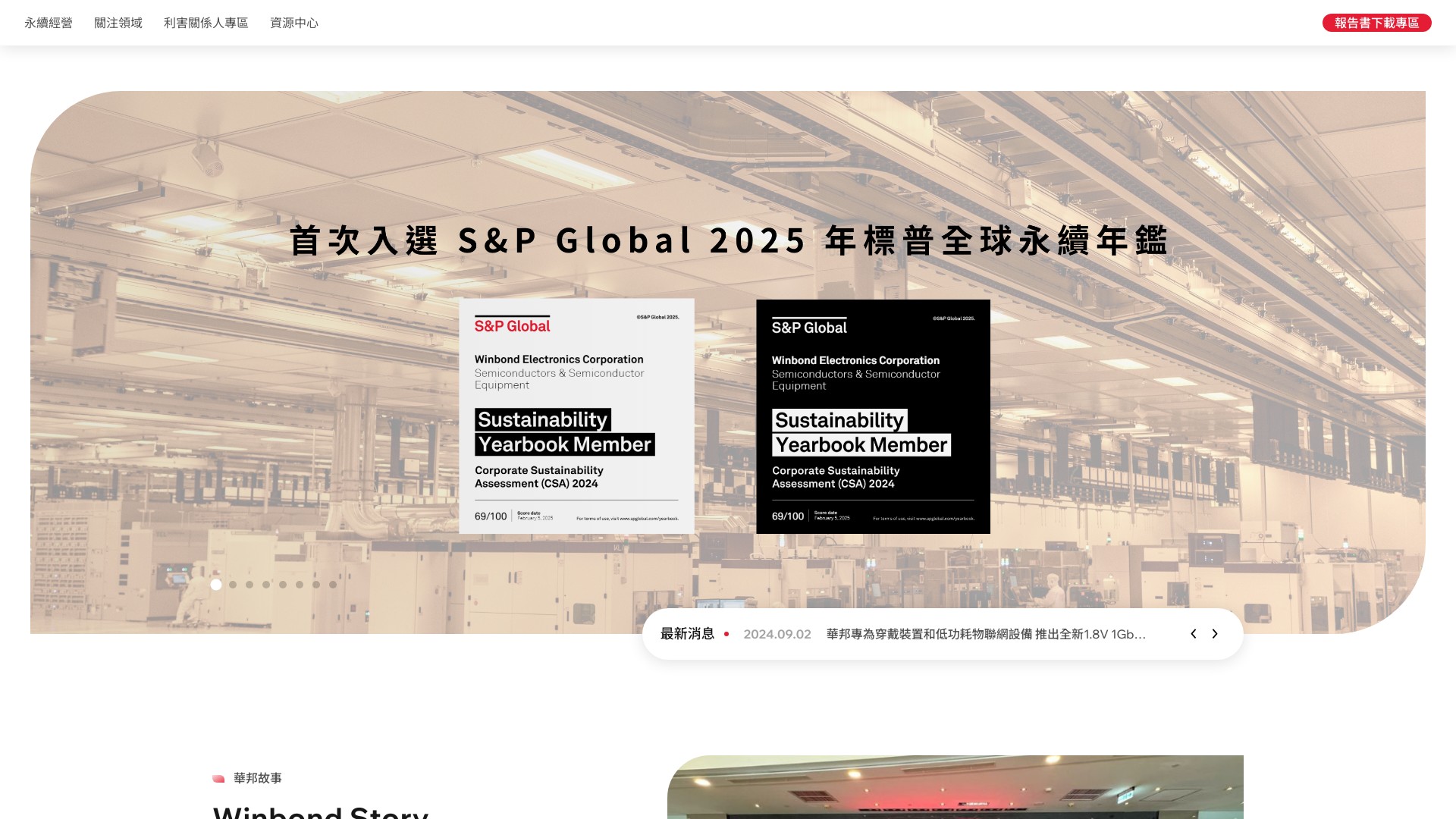This screenshot has height=819, width=1456.
Task: Click the white S&P Global yearbook badge
Action: pyautogui.click(x=576, y=416)
